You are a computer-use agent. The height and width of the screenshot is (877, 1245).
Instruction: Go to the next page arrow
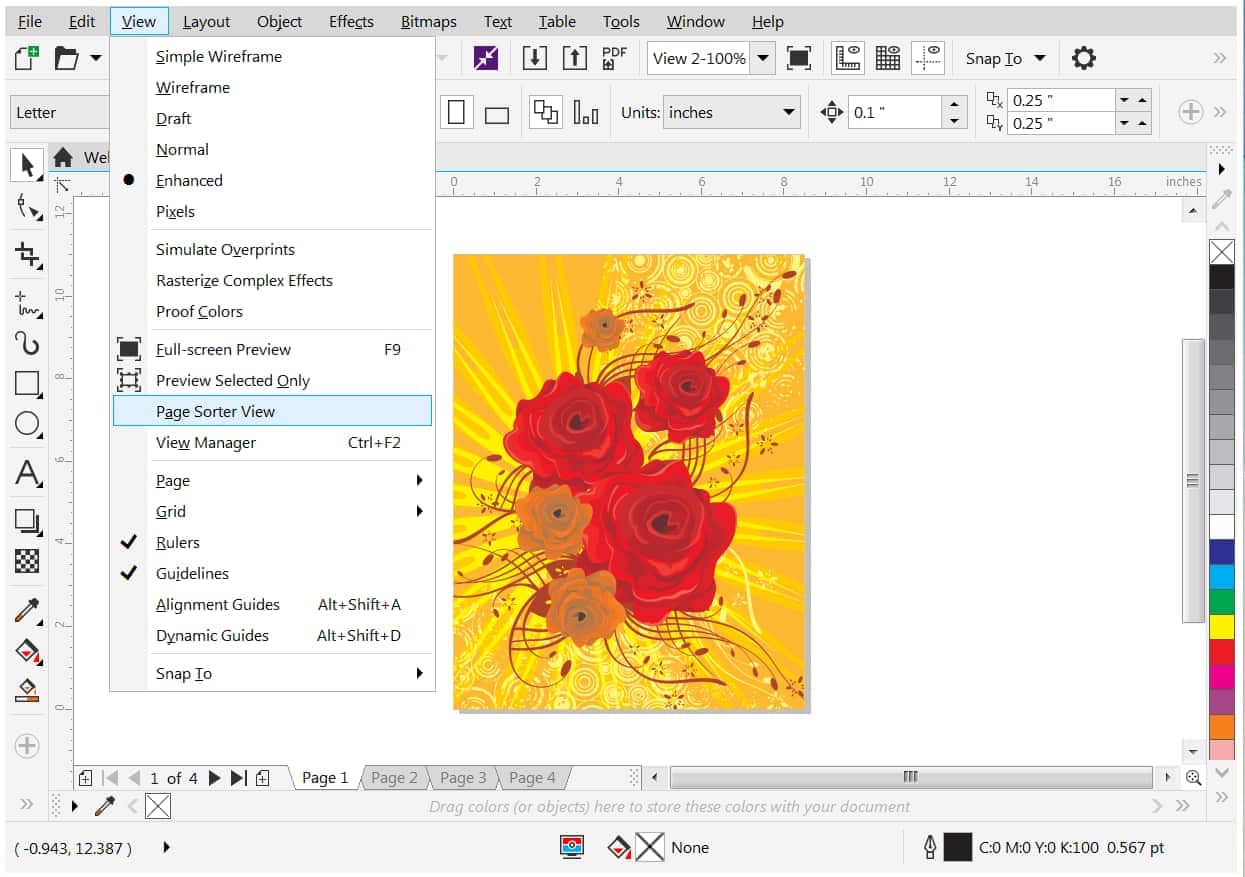coord(214,777)
